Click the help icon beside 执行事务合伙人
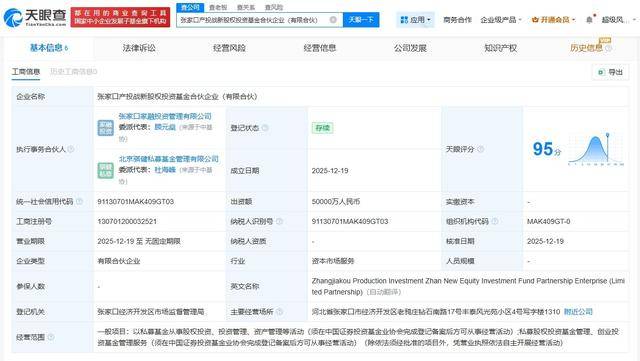640x361 pixels. pos(71,149)
